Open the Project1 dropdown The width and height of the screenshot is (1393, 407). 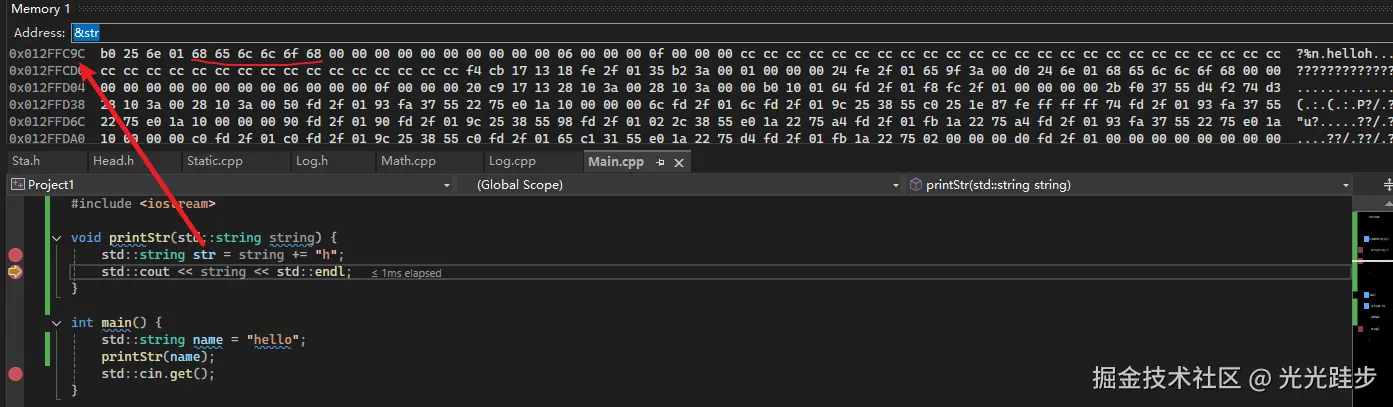click(x=446, y=185)
